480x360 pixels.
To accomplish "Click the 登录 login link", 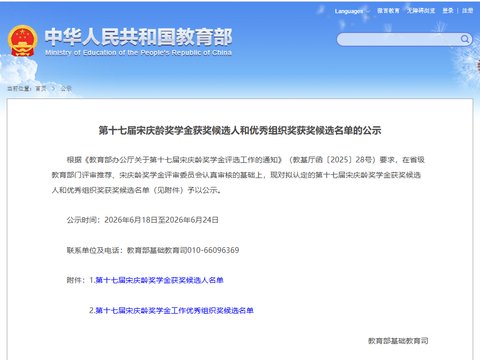I will coord(448,11).
